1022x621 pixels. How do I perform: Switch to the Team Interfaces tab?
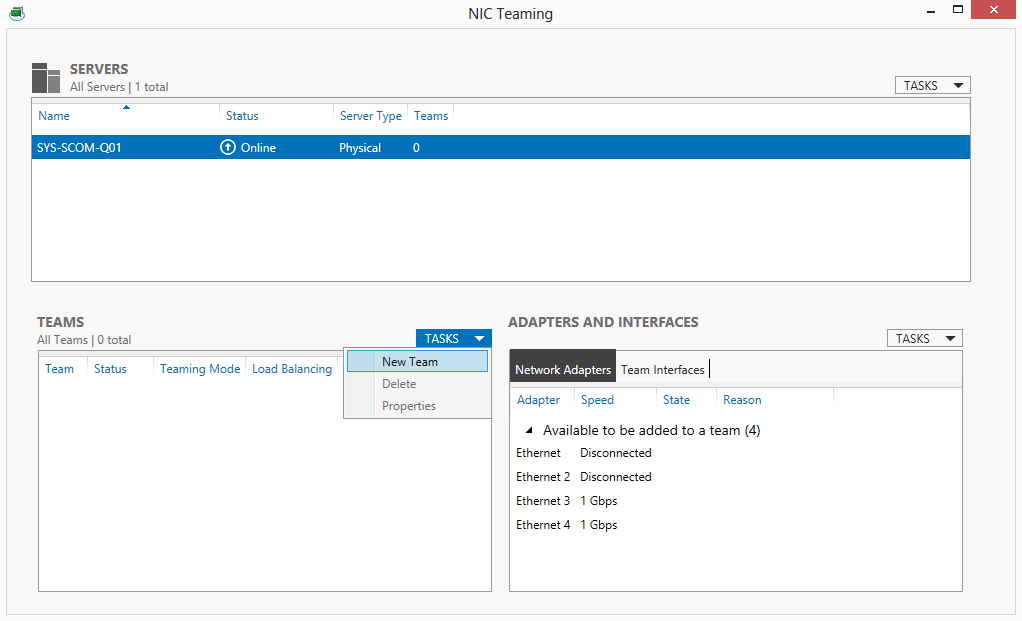click(662, 370)
